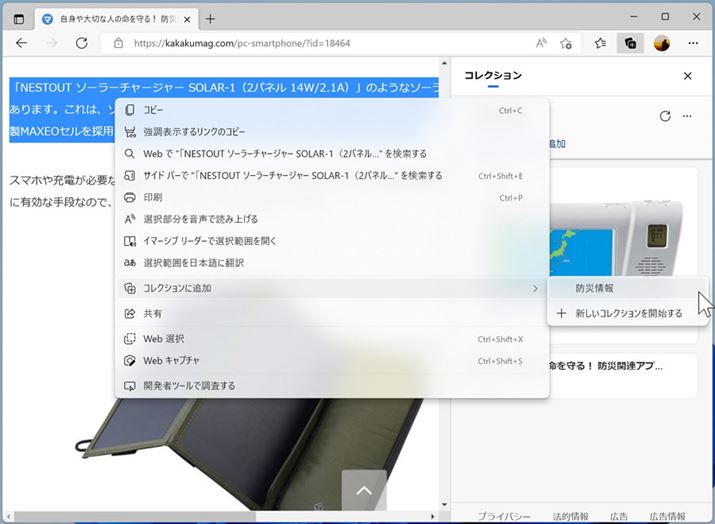Select Web で検索する menu entry
715x524 pixels.
tap(332, 154)
